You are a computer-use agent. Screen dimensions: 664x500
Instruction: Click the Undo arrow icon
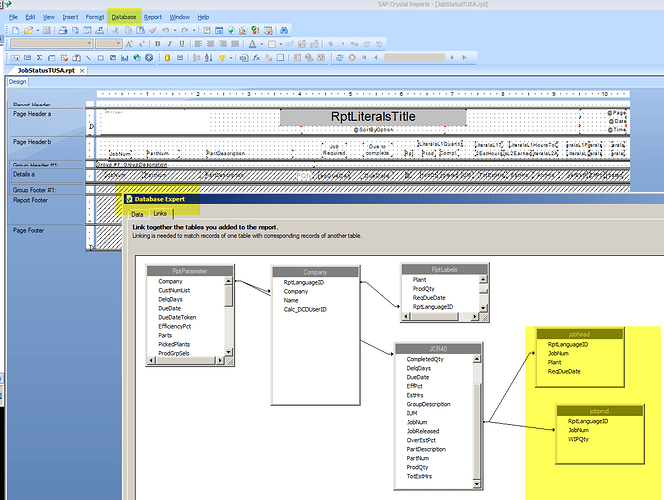[x=166, y=30]
